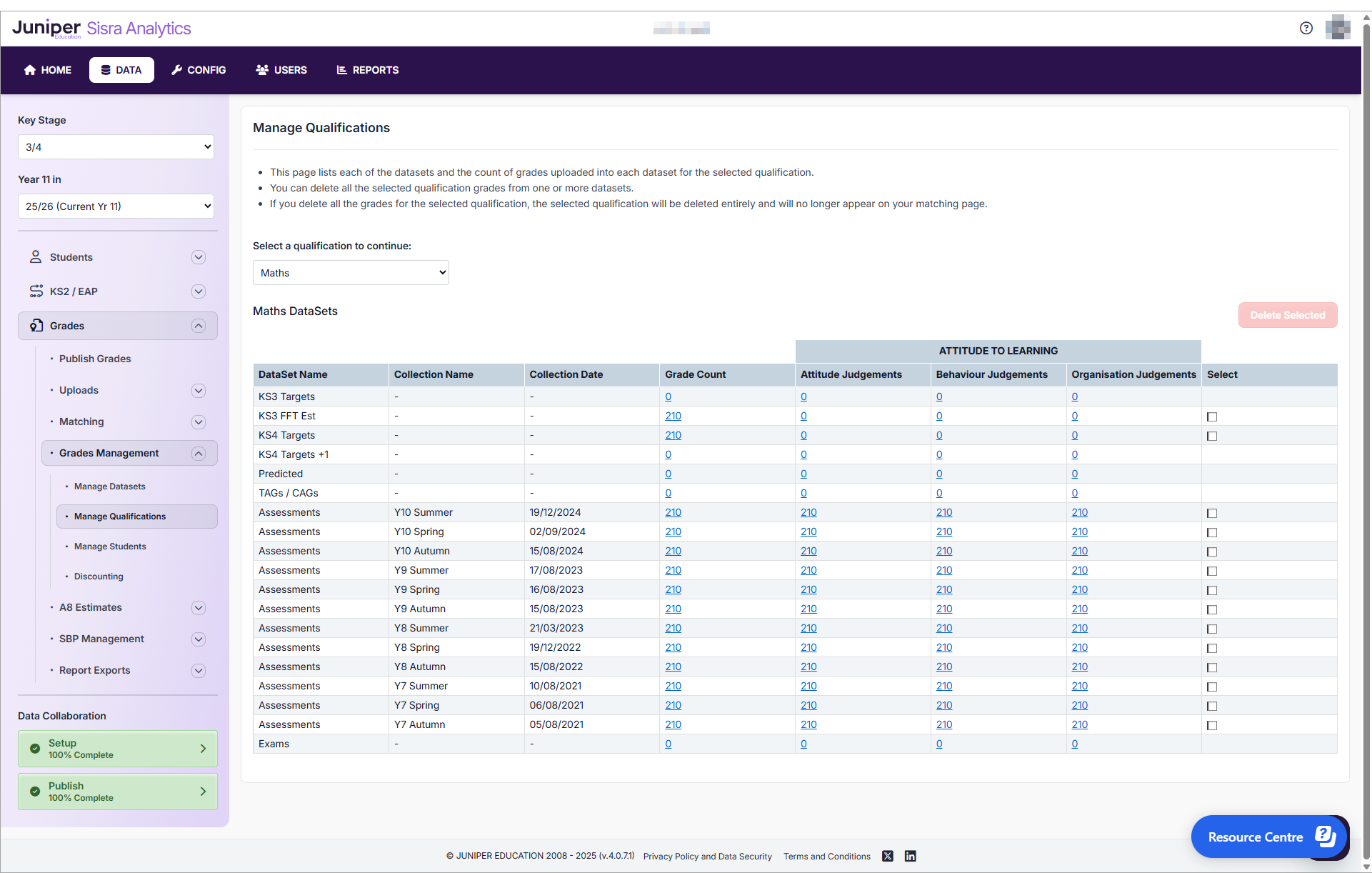The height and width of the screenshot is (873, 1372).
Task: Open Privacy Policy and Data Security link
Action: [x=707, y=857]
